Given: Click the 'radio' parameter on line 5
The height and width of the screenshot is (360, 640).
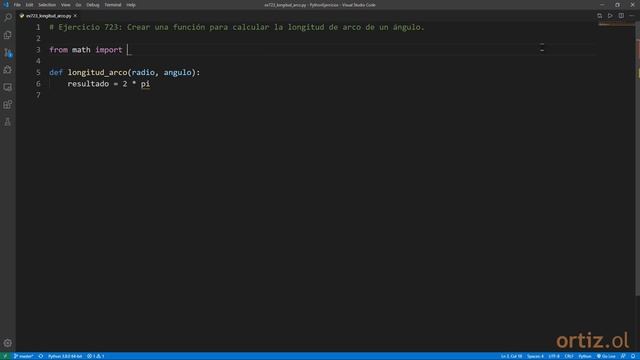Looking at the screenshot, I should [143, 73].
